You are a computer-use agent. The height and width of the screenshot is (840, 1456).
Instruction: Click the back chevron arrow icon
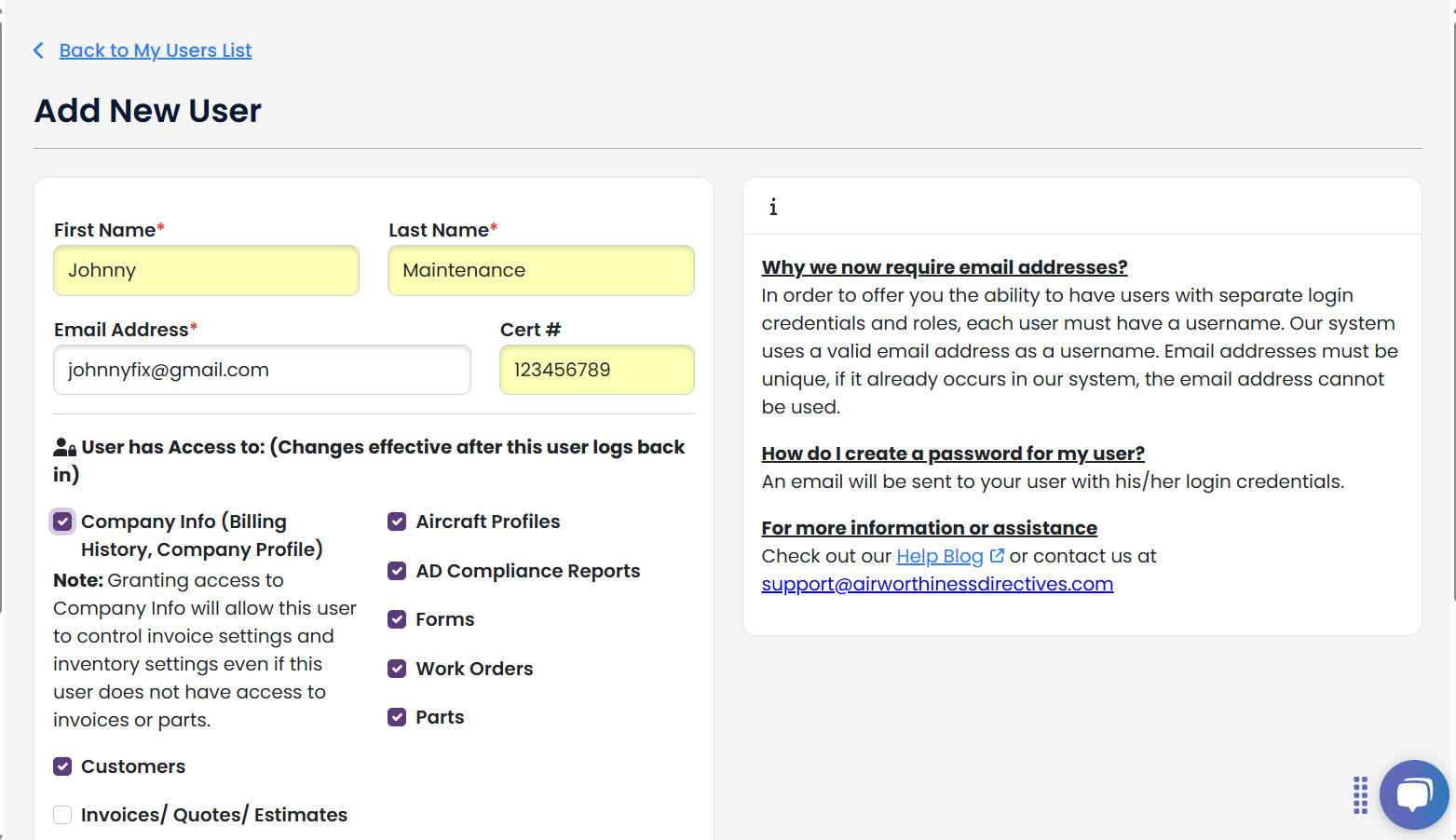38,50
